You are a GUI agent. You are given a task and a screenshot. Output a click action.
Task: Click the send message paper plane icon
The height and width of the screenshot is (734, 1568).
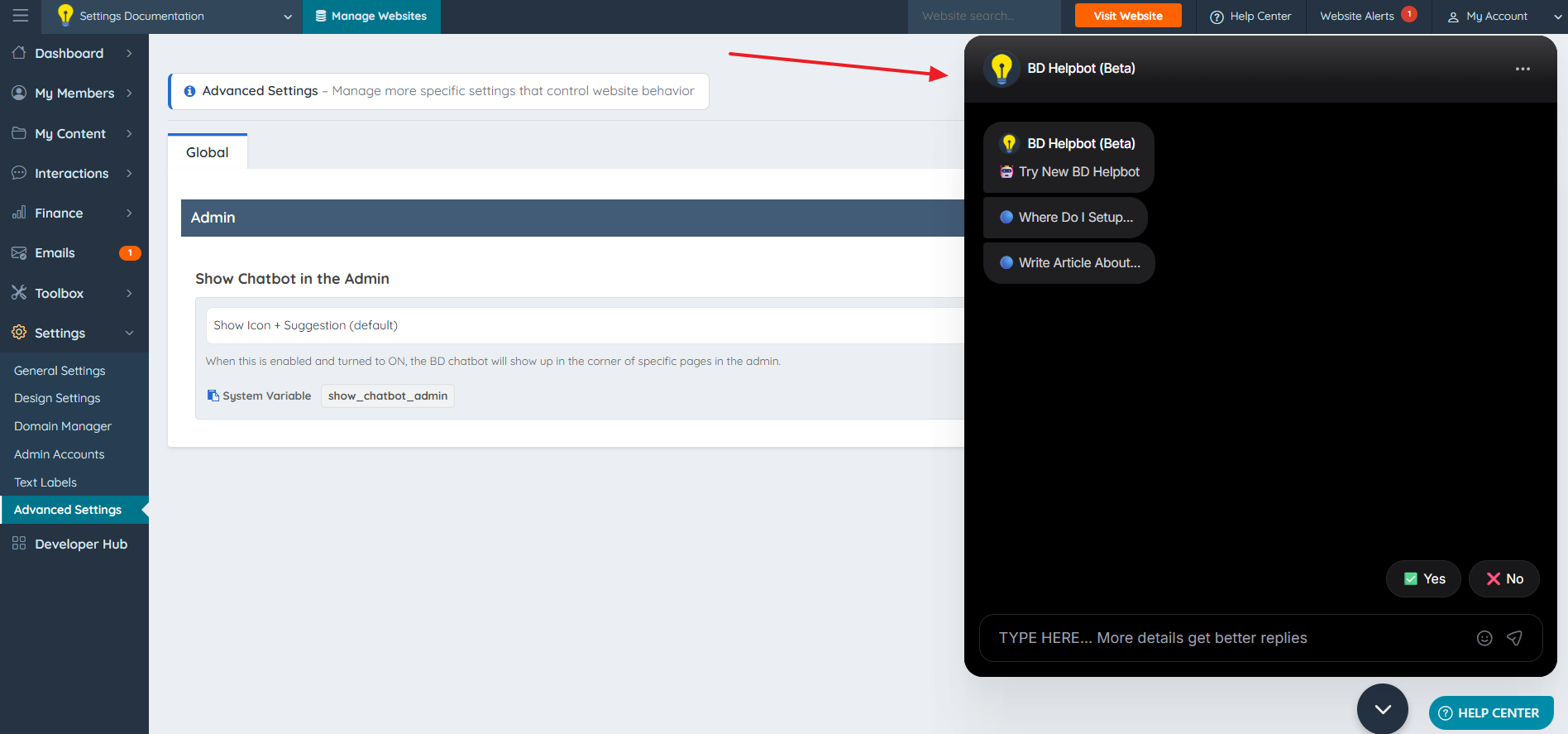(1515, 638)
